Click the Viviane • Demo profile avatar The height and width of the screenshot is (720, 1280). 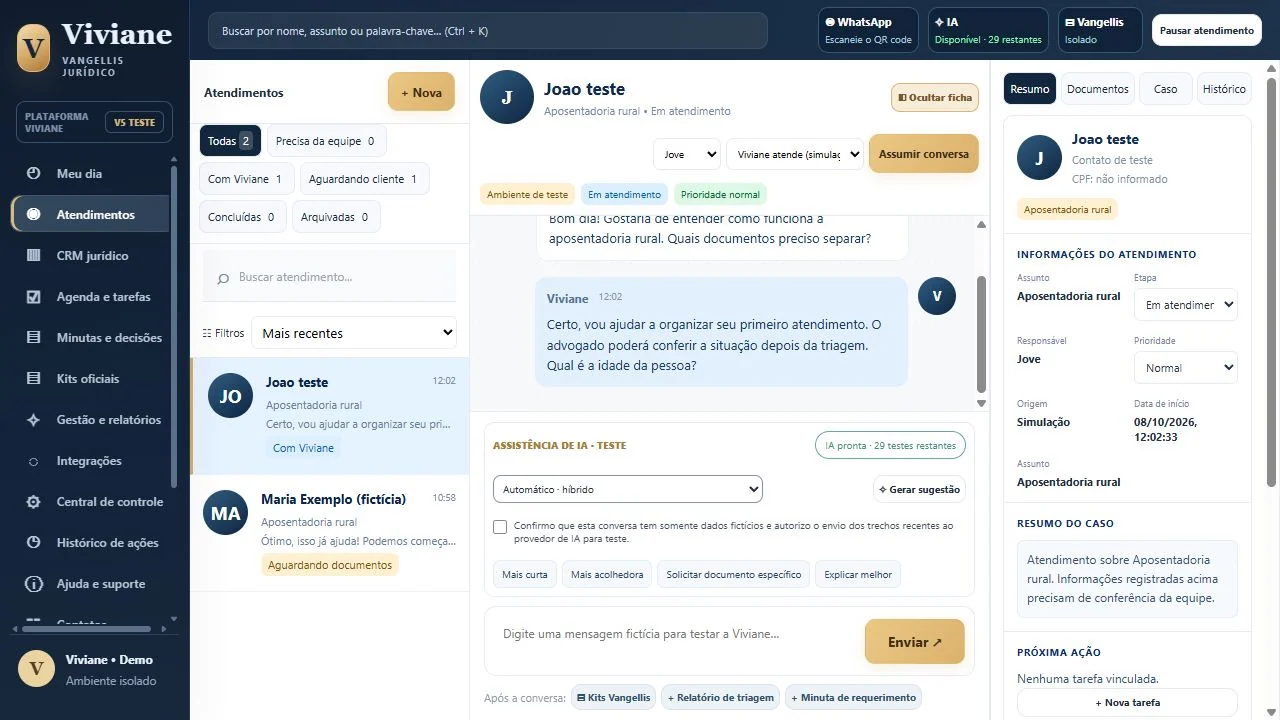(37, 669)
